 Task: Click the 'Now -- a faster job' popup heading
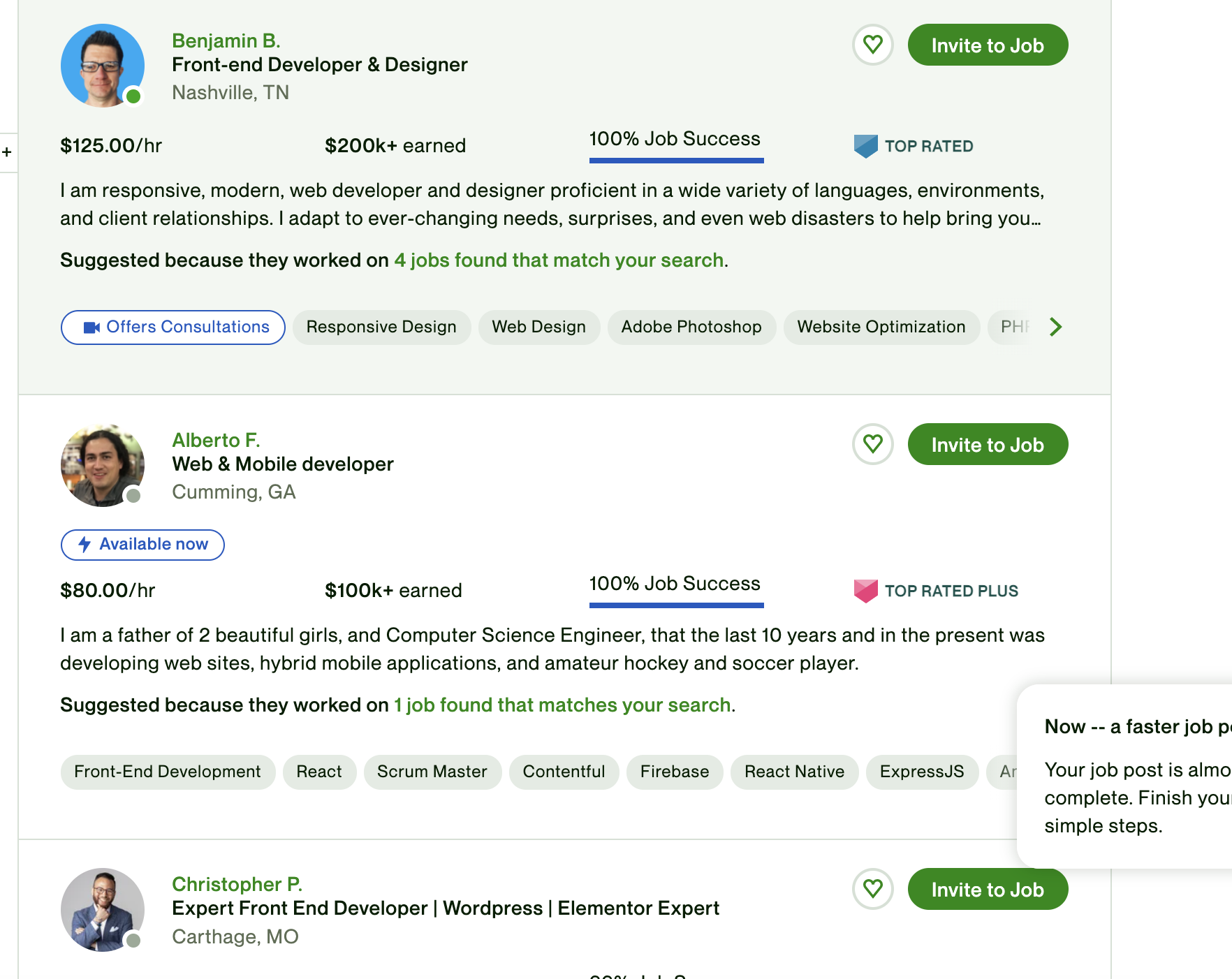1138,726
